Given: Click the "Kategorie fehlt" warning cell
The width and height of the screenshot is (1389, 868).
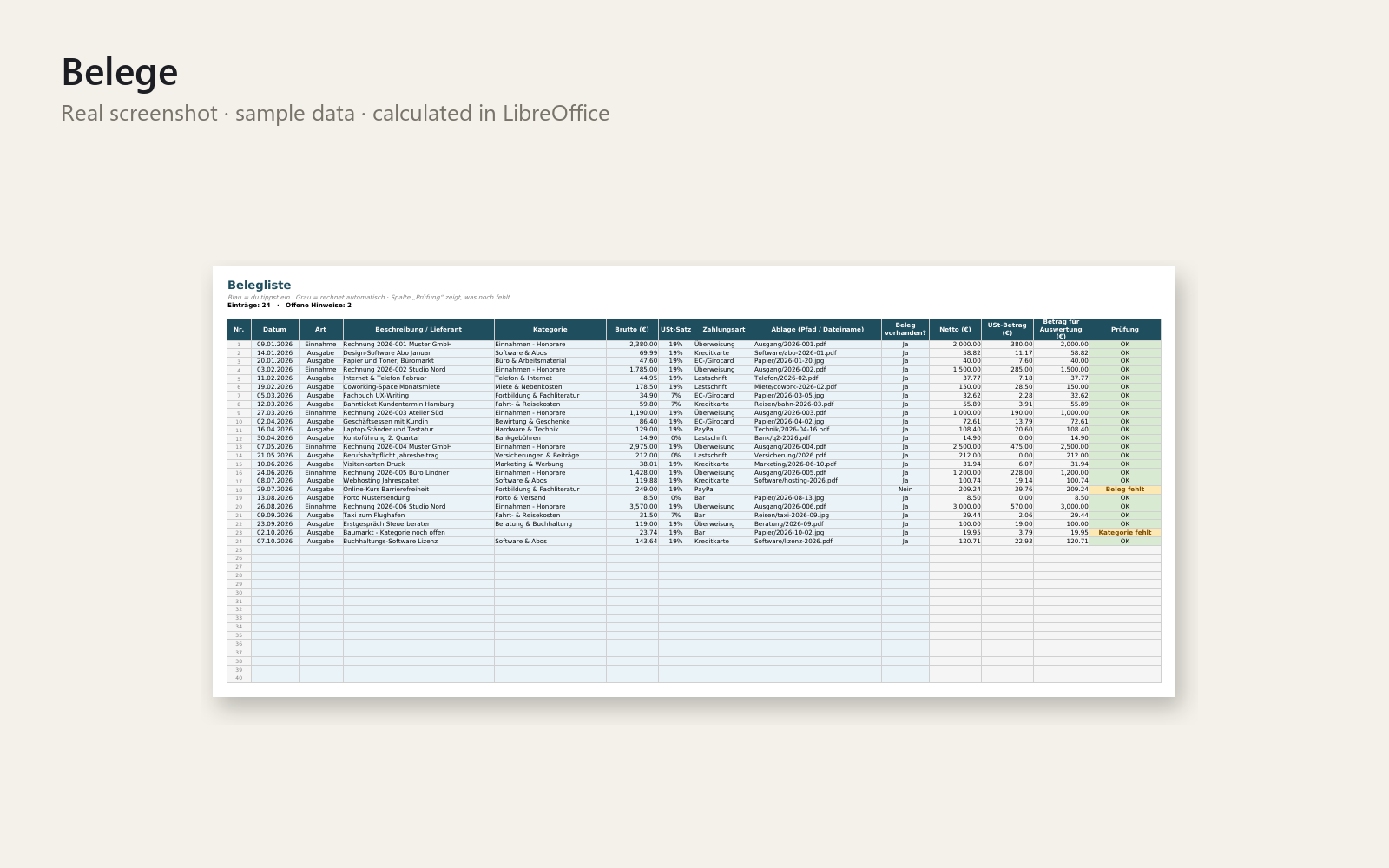Looking at the screenshot, I should click(1125, 533).
